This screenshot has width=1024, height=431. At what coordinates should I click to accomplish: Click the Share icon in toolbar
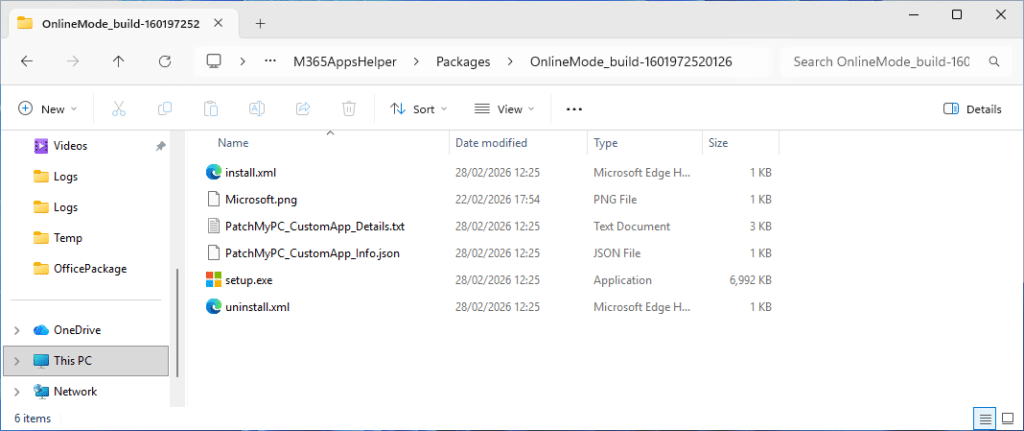point(303,109)
